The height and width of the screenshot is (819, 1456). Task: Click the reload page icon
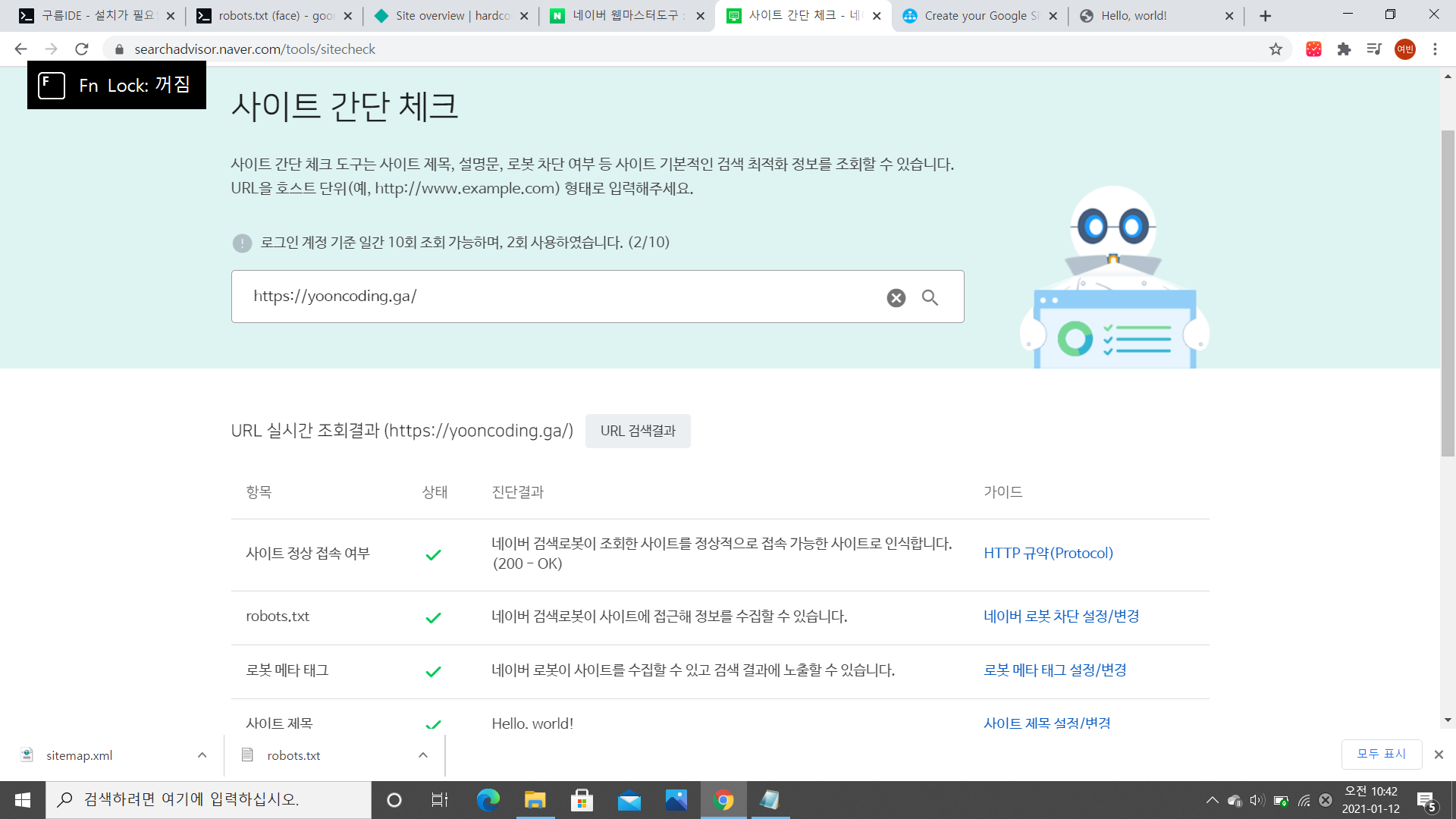82,49
